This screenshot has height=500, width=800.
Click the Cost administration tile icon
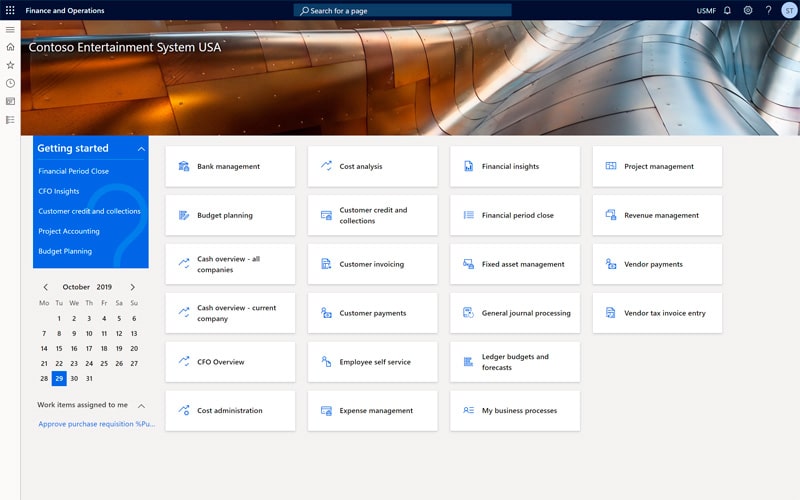point(184,410)
